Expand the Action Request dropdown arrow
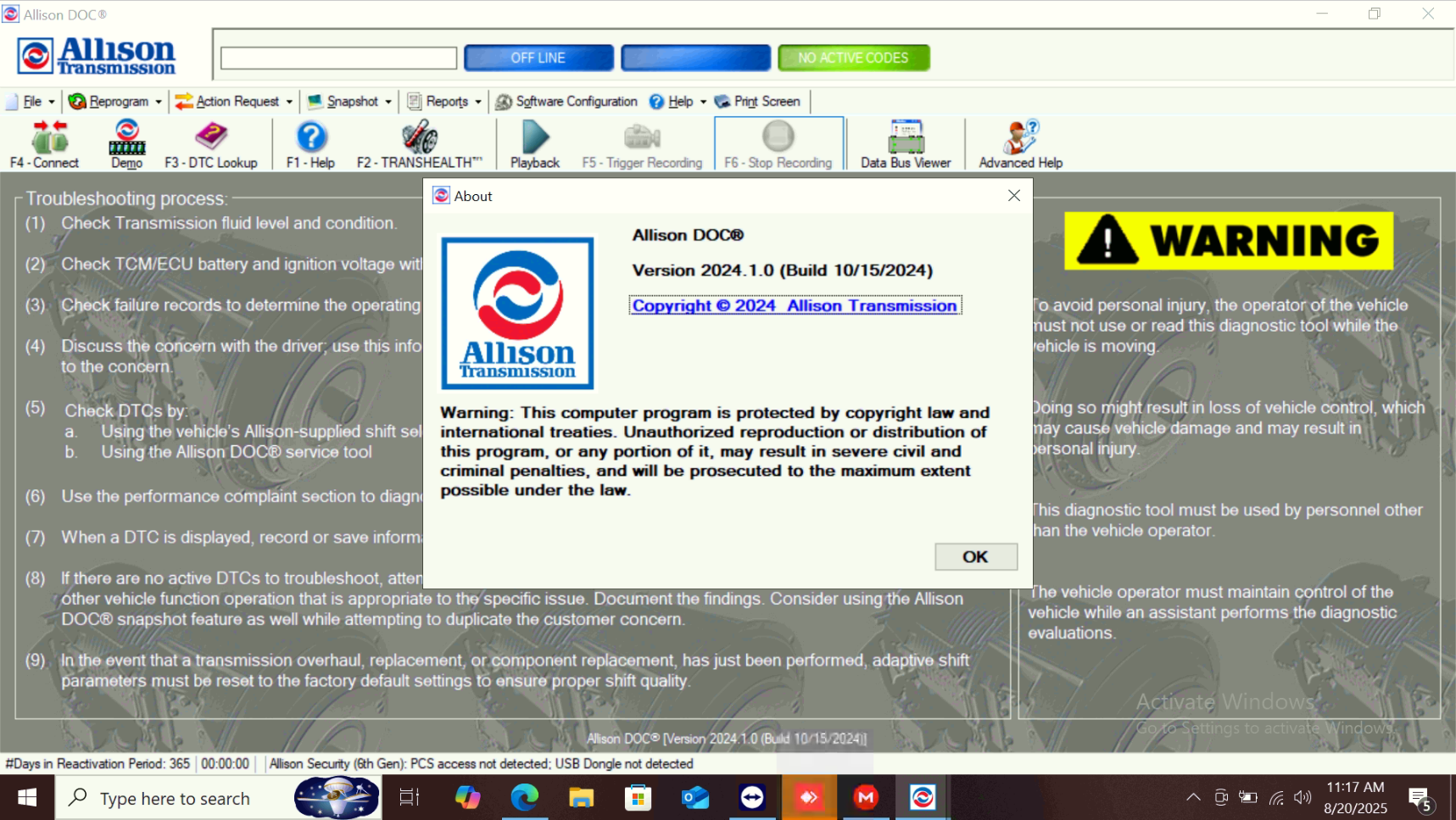The image size is (1456, 820). 289,102
